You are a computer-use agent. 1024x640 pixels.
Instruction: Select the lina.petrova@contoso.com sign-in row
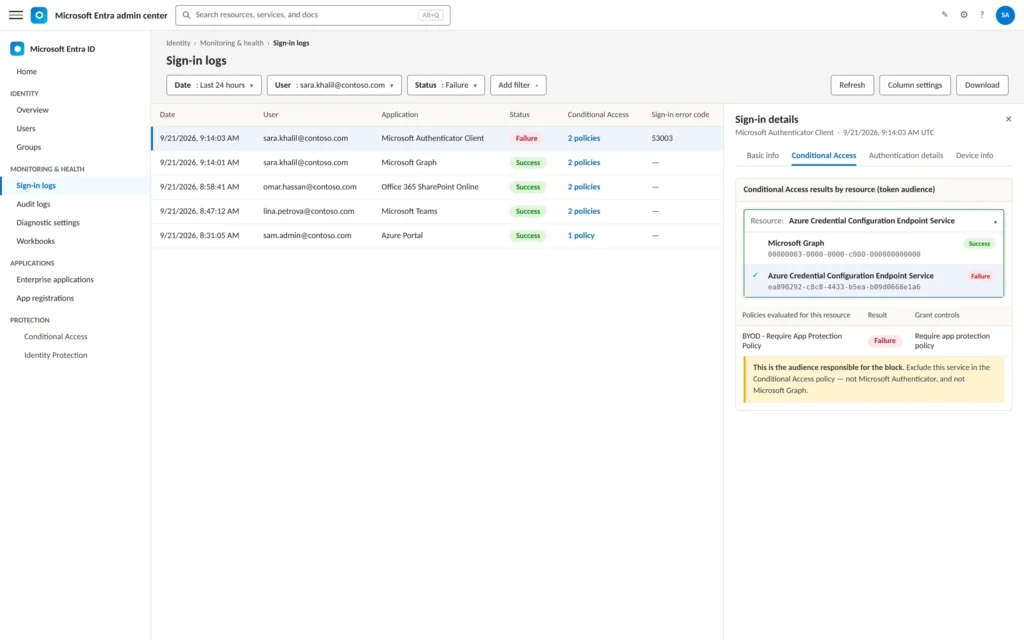437,211
